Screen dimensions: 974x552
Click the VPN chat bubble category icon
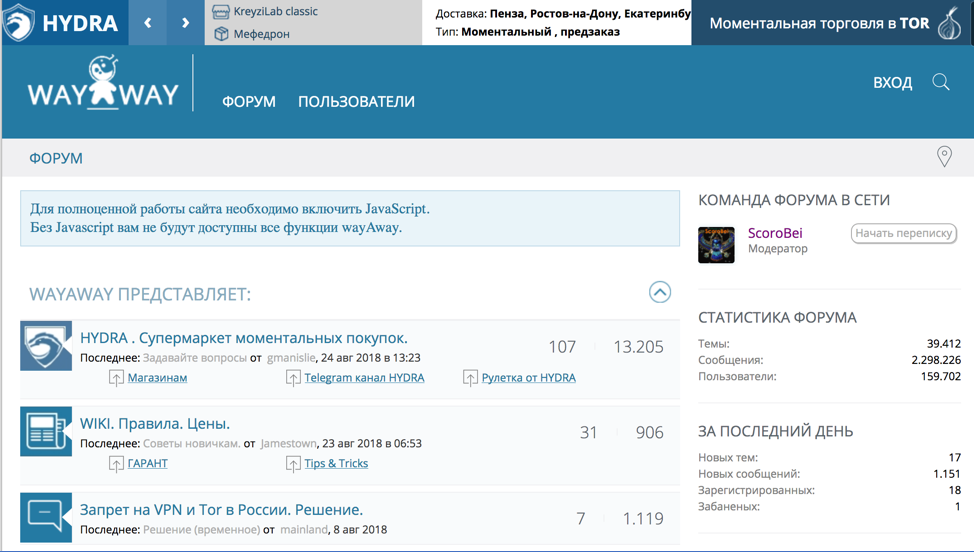(x=46, y=517)
